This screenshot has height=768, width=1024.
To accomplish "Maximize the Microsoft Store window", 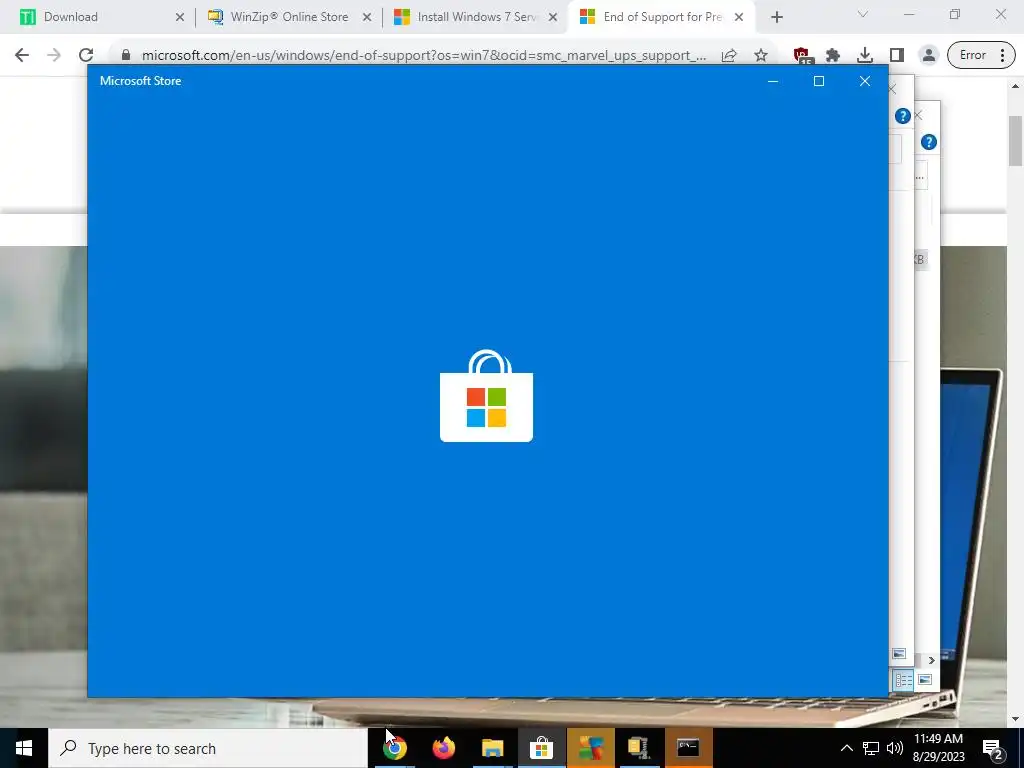I will (818, 81).
